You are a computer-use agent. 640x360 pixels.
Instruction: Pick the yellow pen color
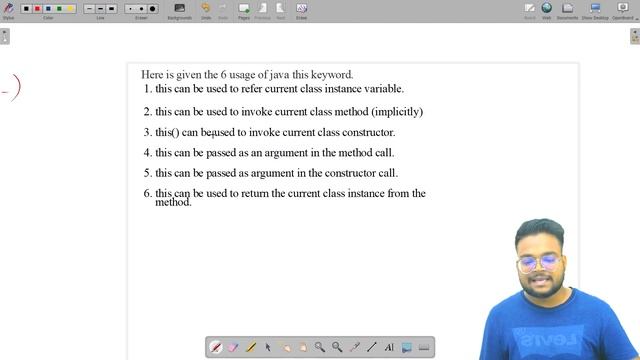pyautogui.click(x=70, y=9)
